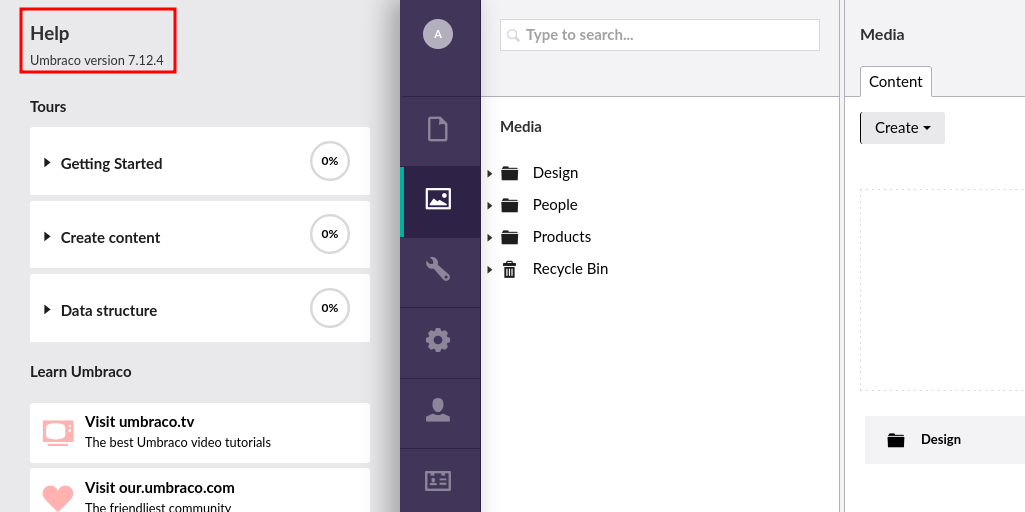The image size is (1025, 512).
Task: Click the media upload drop zone
Action: coord(943,290)
